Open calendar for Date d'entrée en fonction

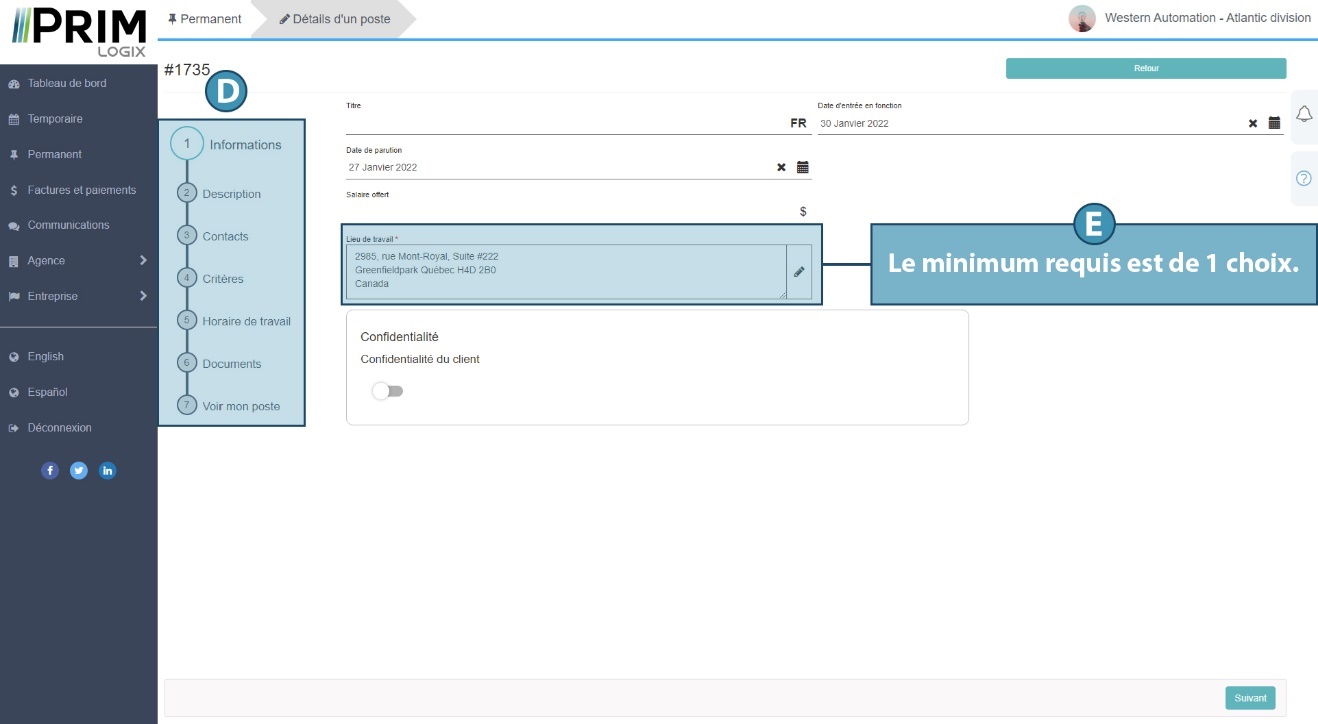1274,123
